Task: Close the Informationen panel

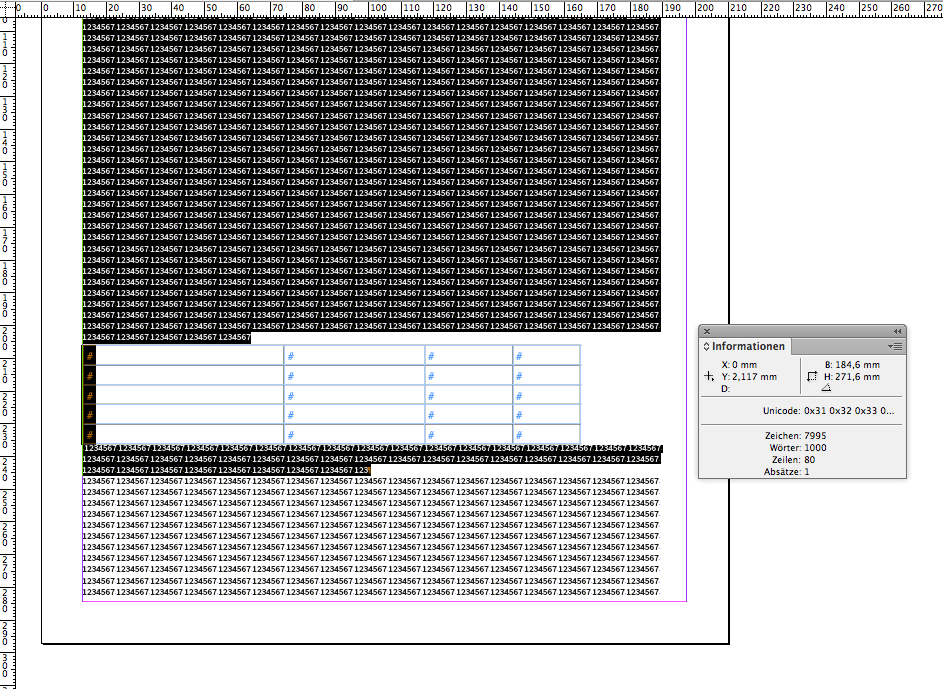Action: (707, 331)
